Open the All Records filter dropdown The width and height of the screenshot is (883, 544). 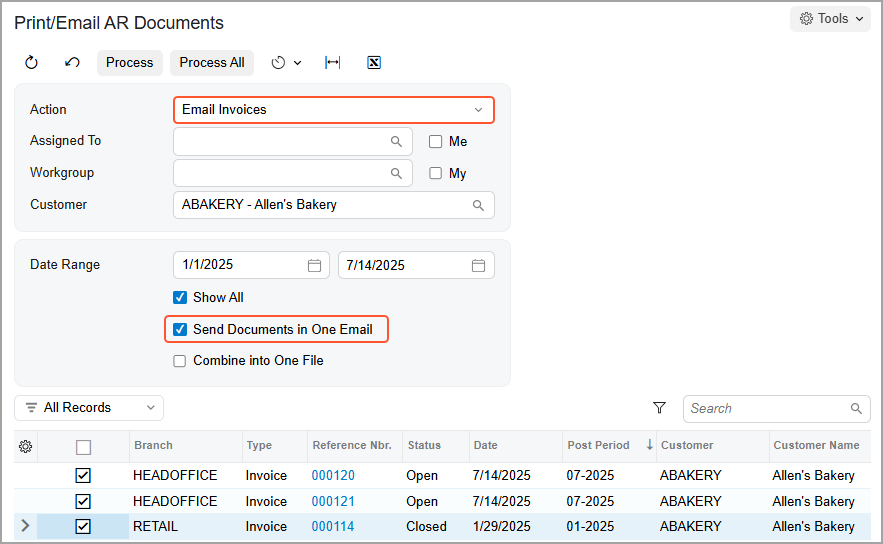(89, 408)
